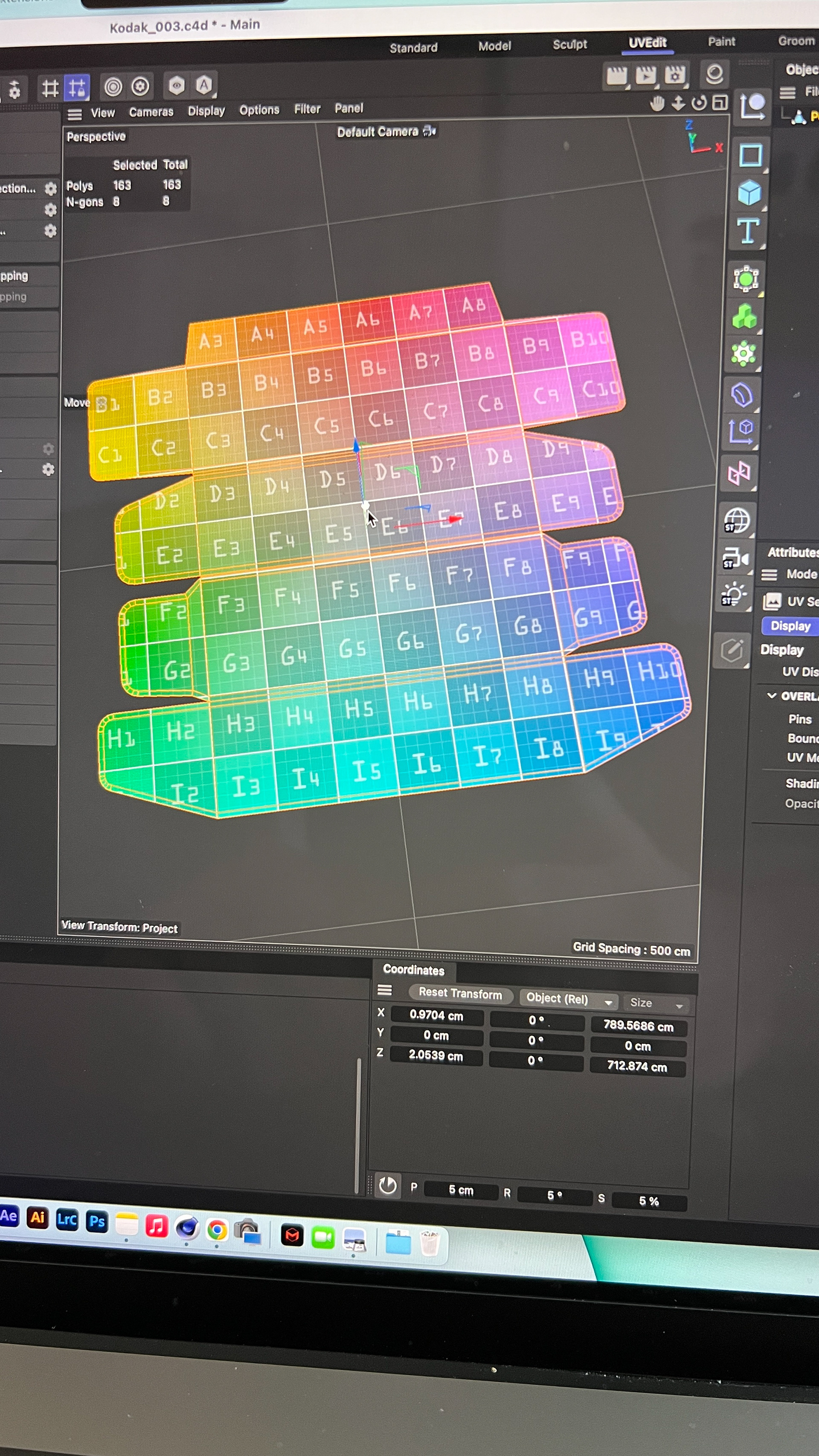Open the viewport Display menu

(206, 111)
